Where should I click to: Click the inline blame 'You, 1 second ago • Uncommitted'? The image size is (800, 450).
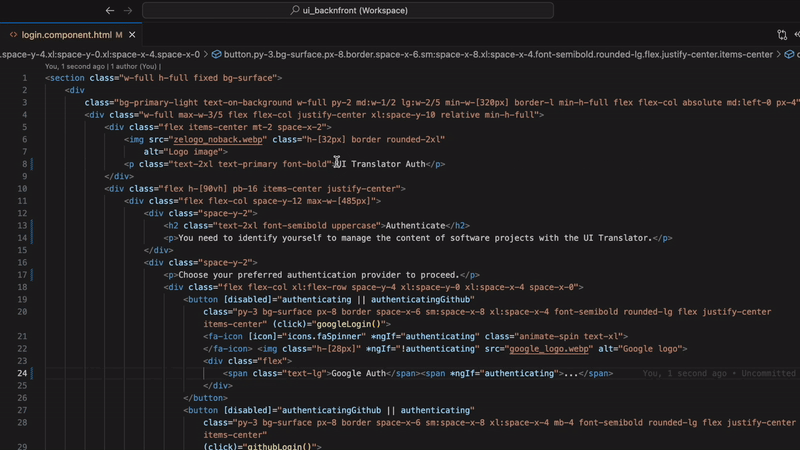point(719,373)
